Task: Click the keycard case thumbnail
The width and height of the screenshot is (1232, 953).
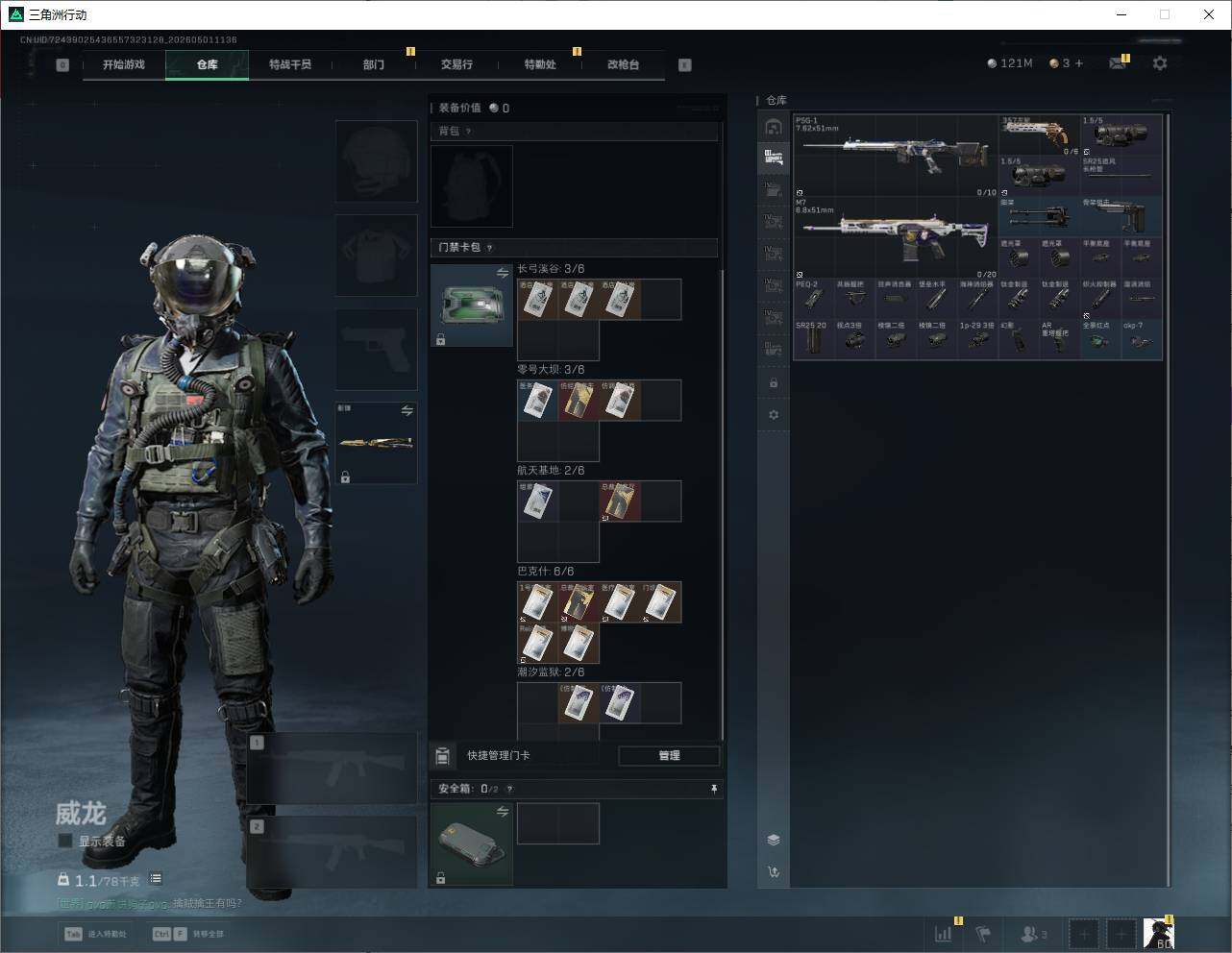Action: coord(472,305)
